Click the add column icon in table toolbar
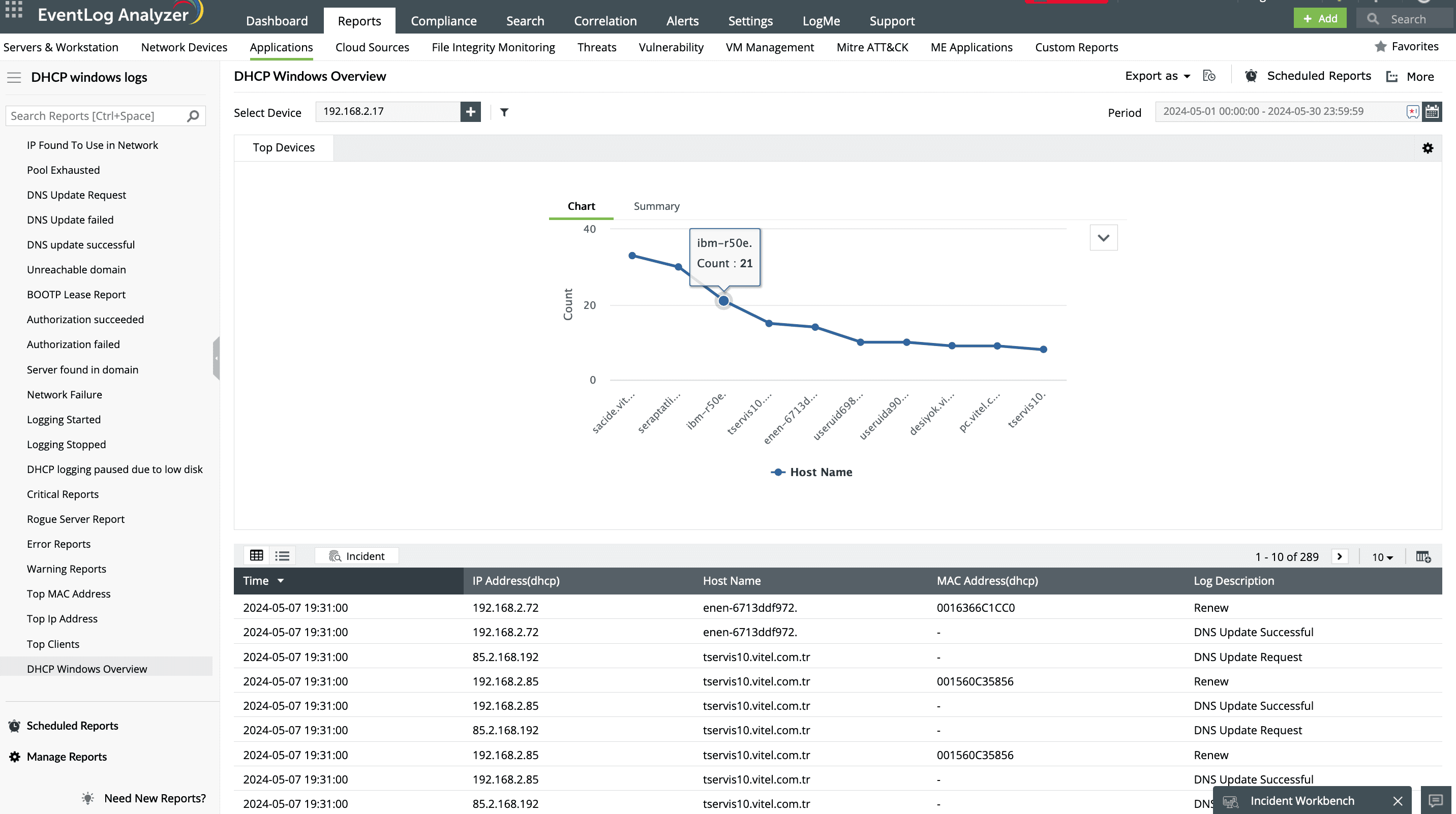1456x814 pixels. click(1422, 557)
